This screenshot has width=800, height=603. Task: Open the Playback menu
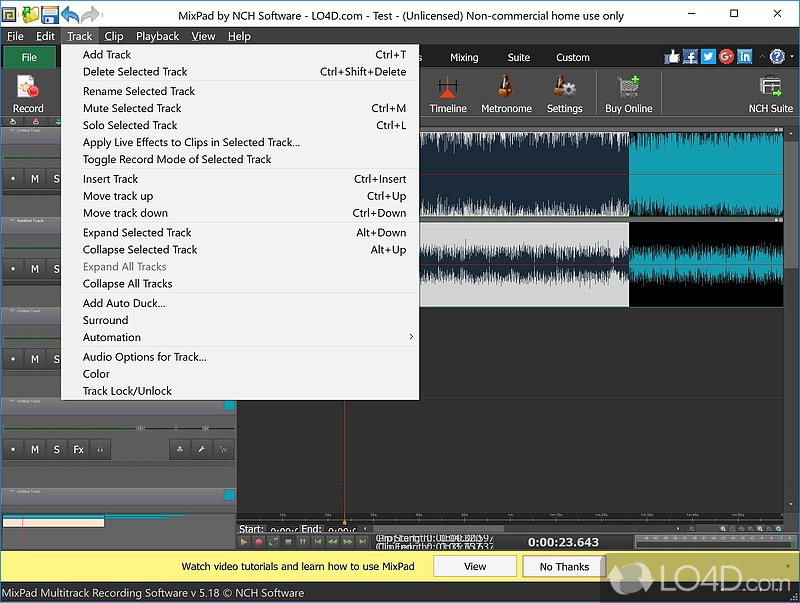coord(157,36)
